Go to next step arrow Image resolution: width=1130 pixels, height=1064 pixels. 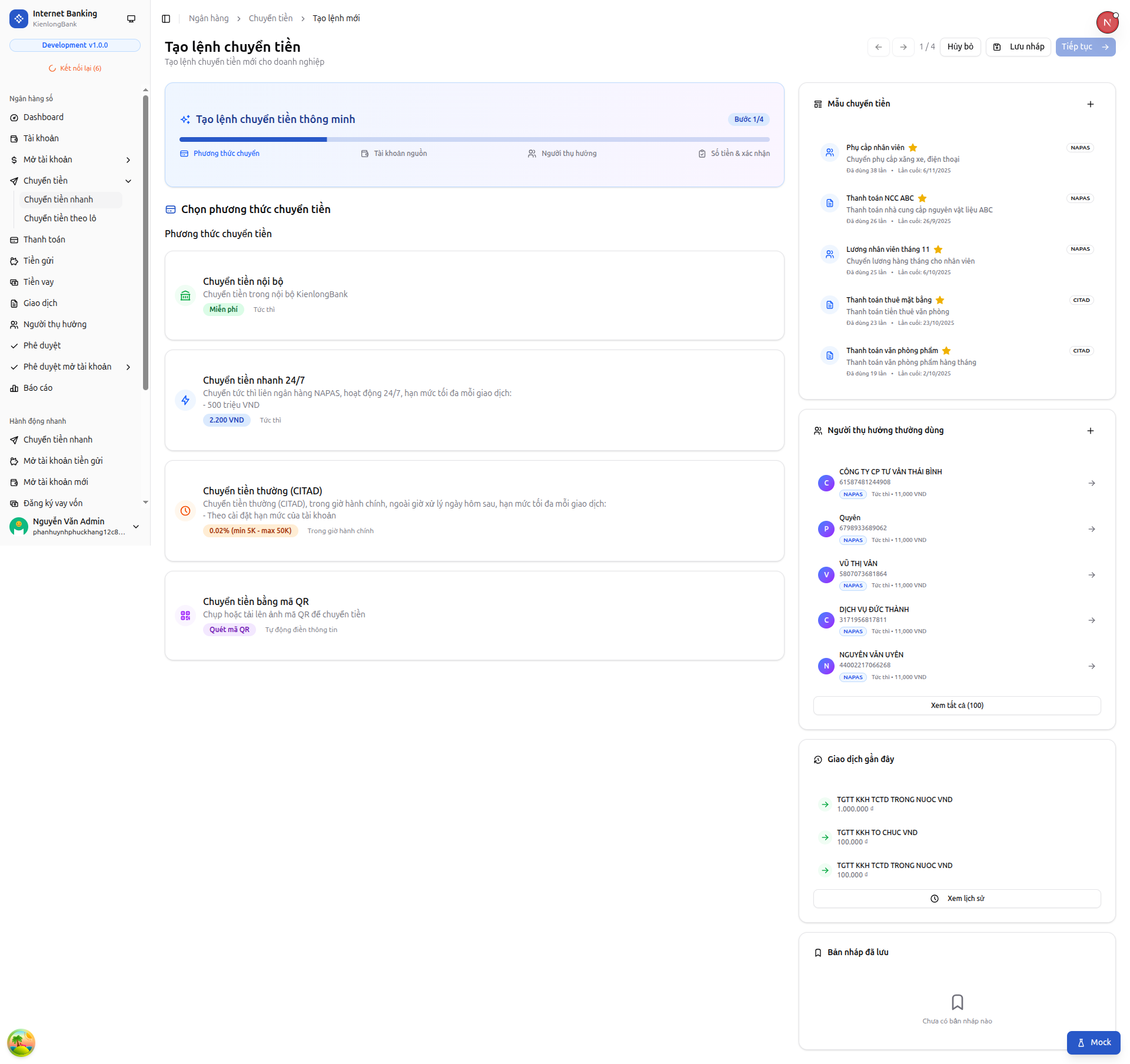pos(903,47)
